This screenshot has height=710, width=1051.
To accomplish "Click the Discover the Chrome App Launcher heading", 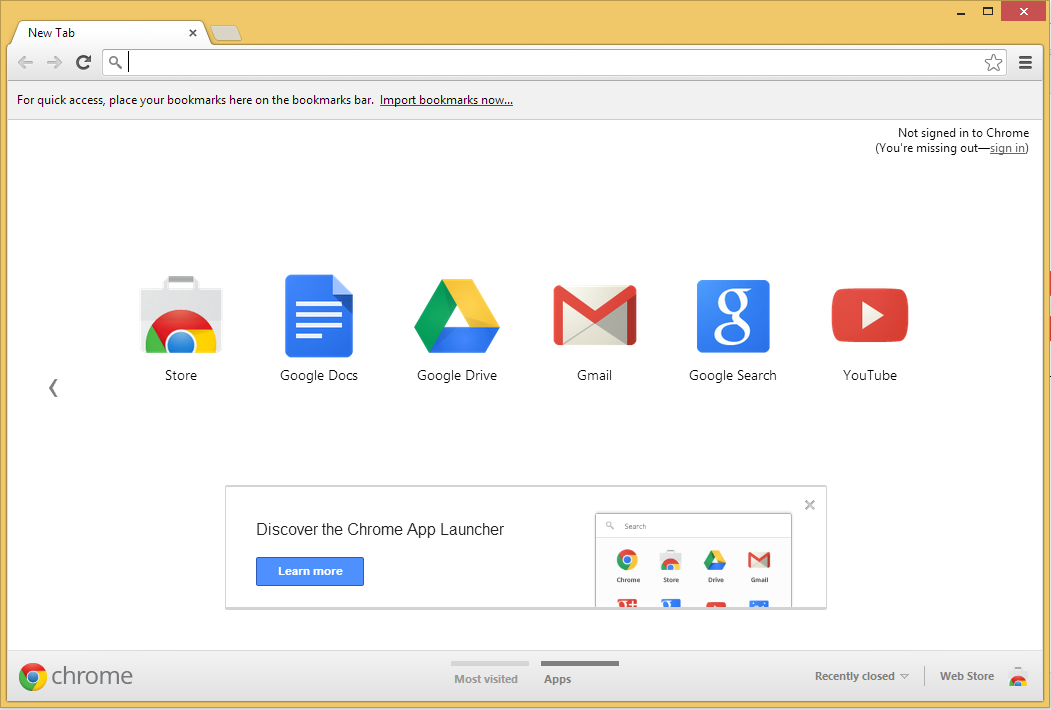I will (x=380, y=530).
